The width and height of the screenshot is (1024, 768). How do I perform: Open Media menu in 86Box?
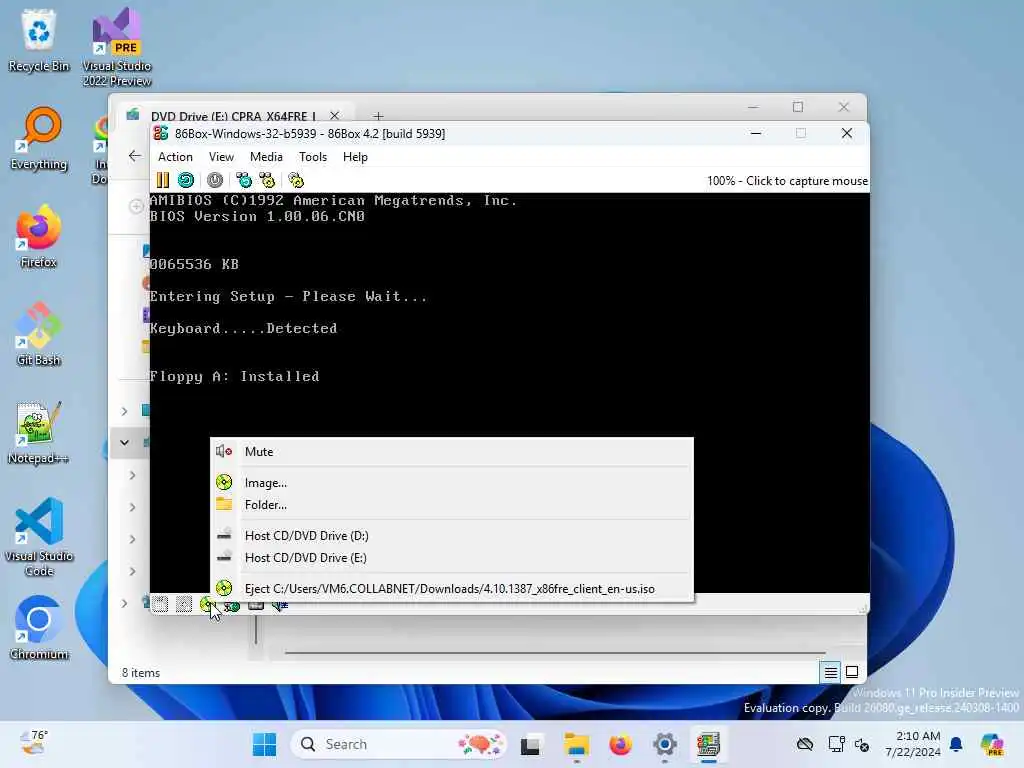pos(266,157)
